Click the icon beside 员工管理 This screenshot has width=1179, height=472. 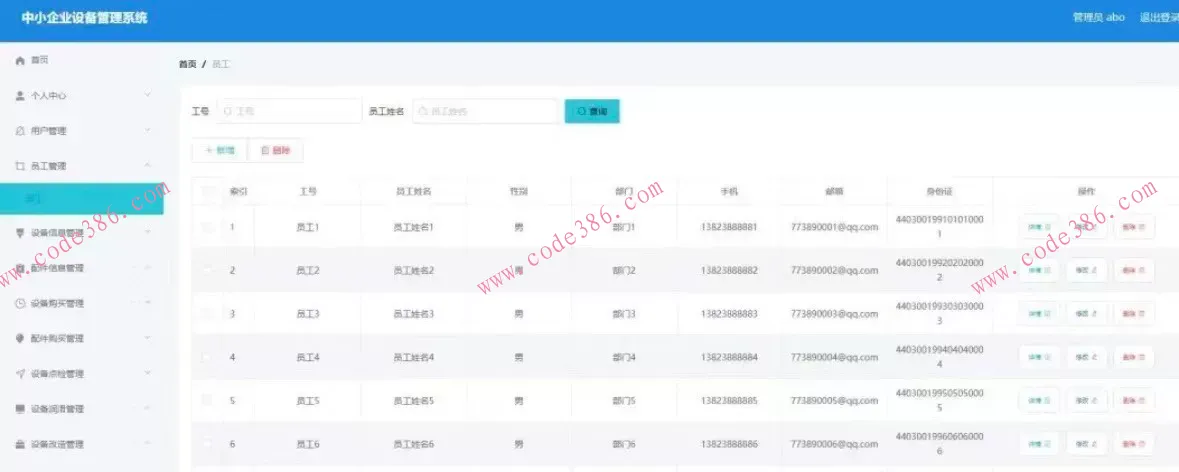[20, 165]
